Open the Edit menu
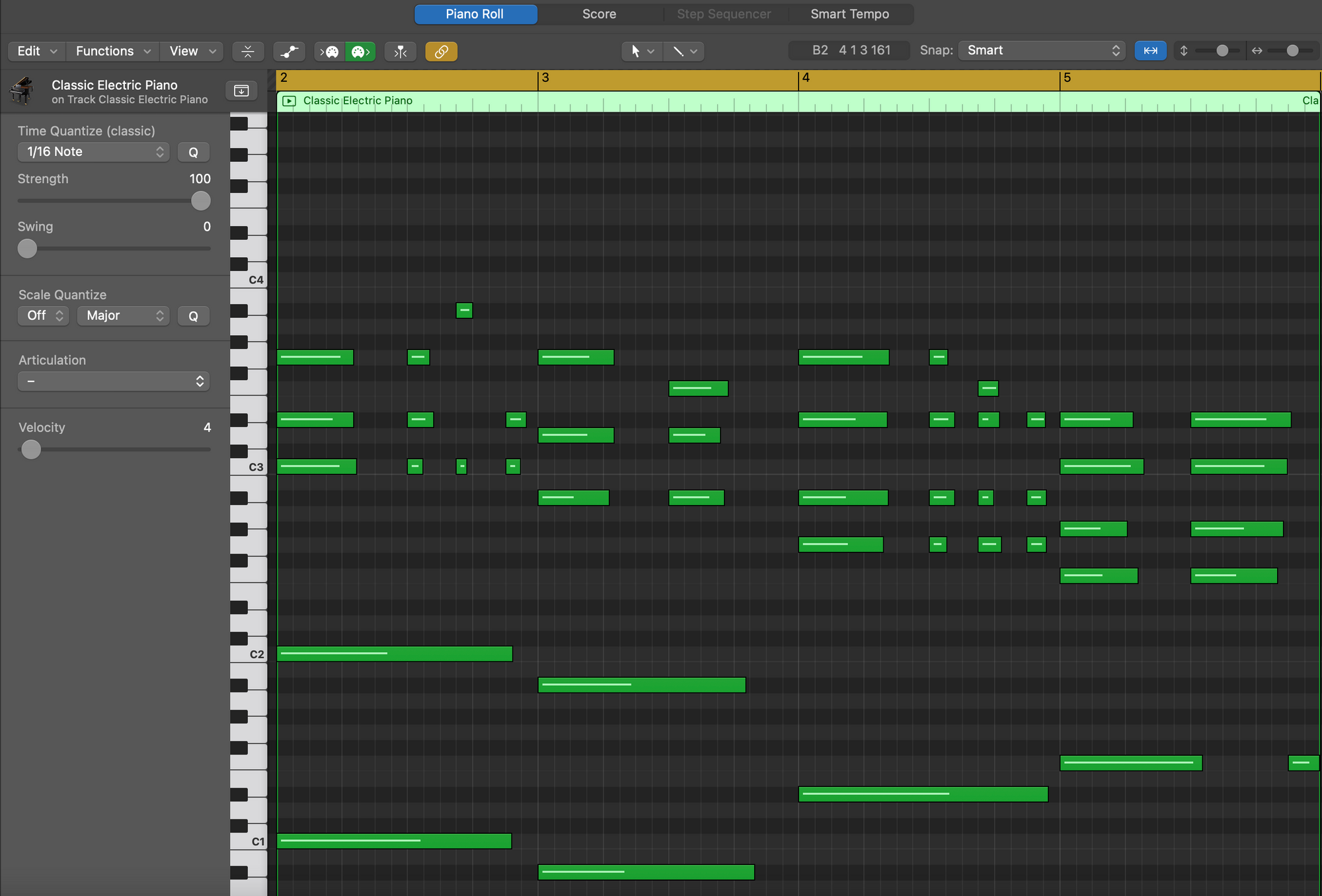Viewport: 1322px width, 896px height. 36,51
